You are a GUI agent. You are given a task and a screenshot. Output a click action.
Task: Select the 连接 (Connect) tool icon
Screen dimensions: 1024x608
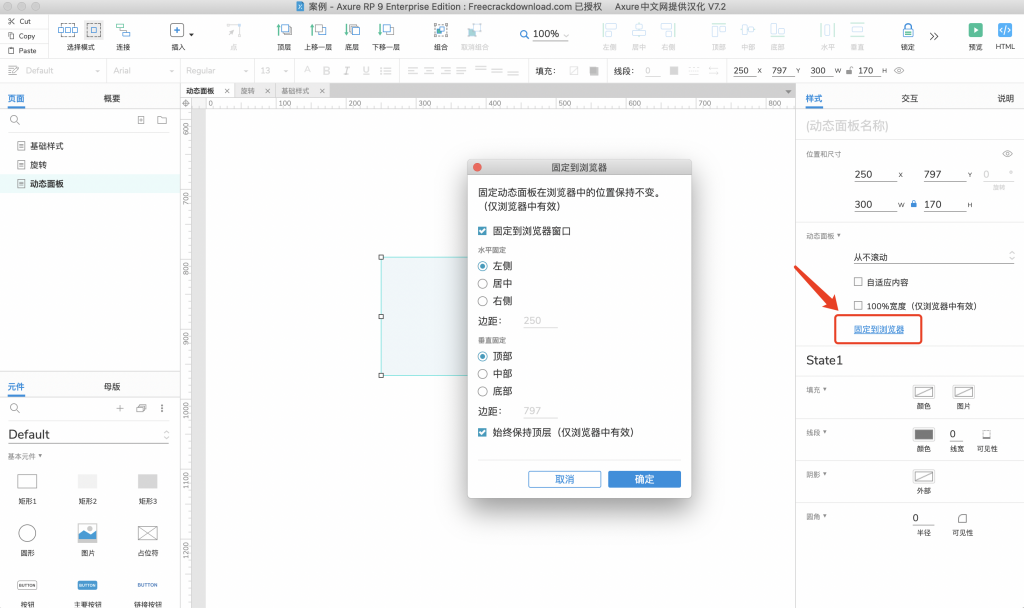[123, 31]
